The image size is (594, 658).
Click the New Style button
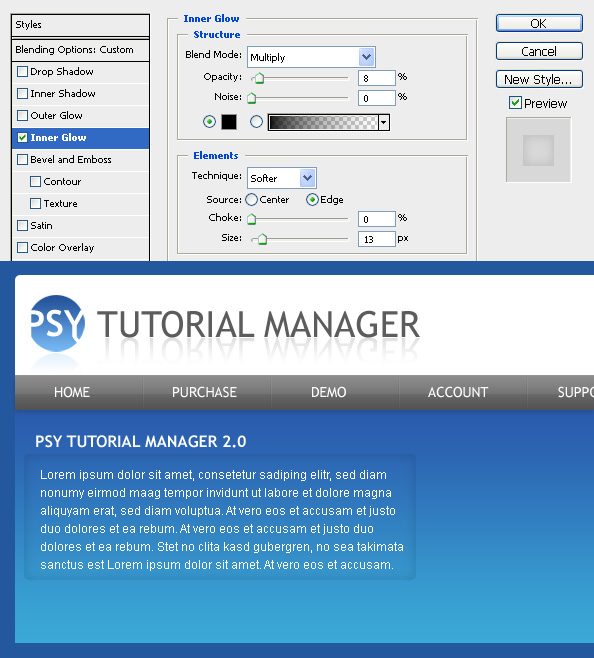(539, 79)
